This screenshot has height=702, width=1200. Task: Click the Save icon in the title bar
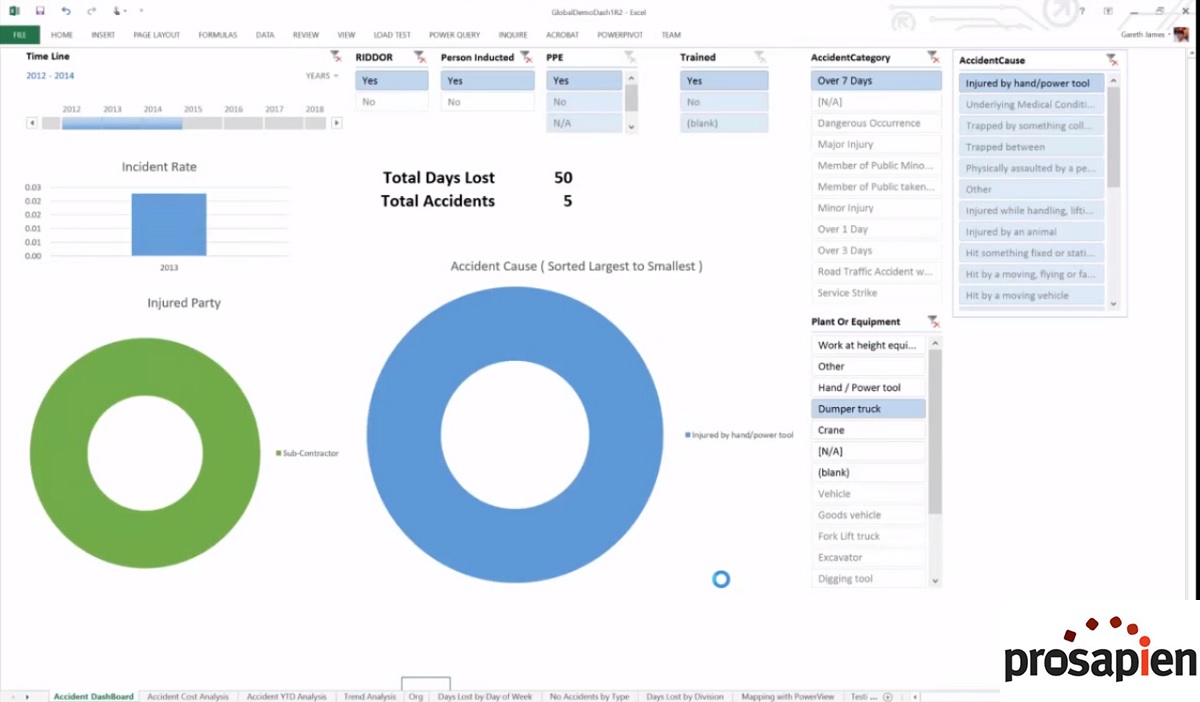coord(40,11)
